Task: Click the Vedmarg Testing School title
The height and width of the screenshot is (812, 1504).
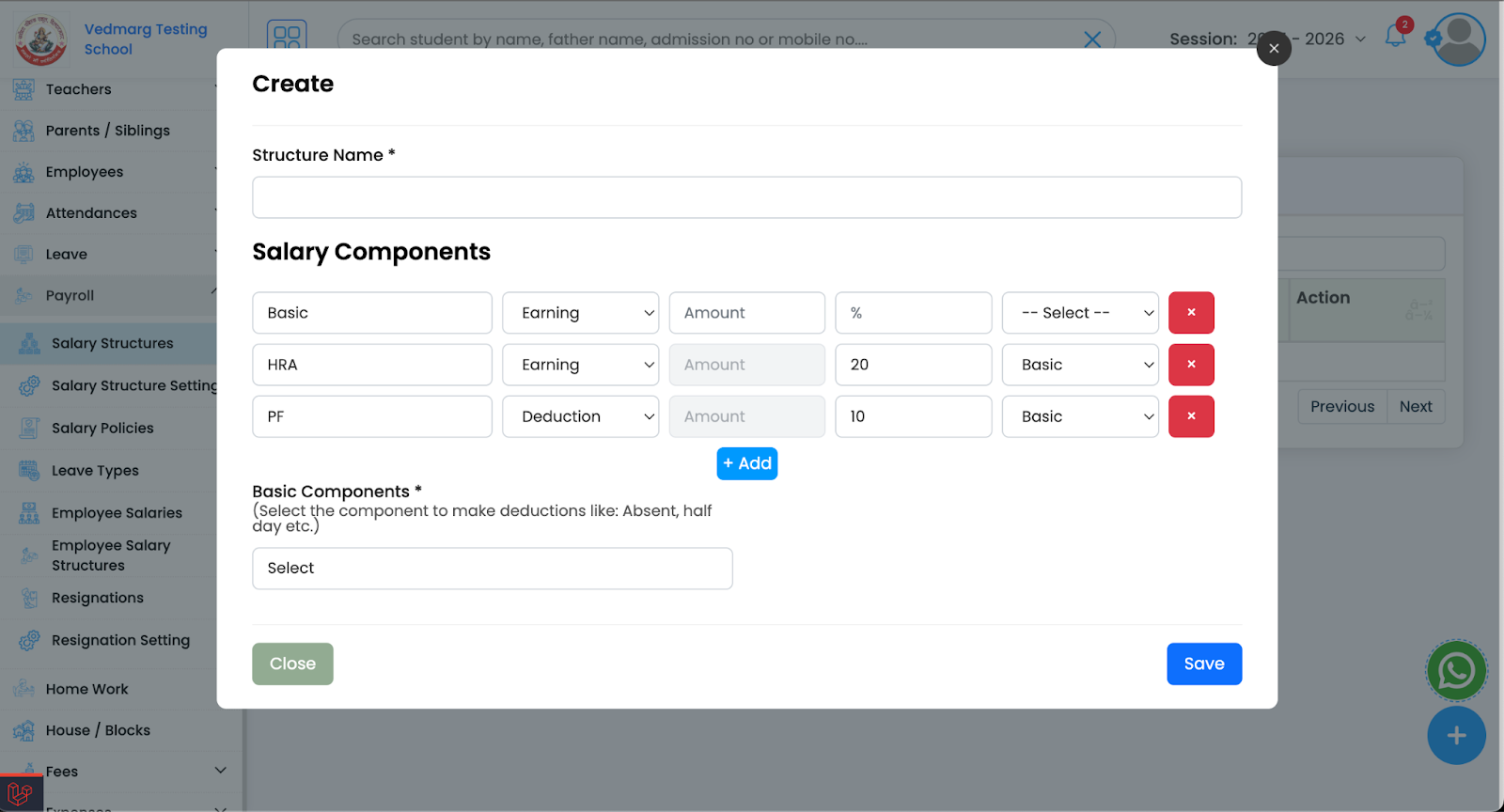Action: 146,39
